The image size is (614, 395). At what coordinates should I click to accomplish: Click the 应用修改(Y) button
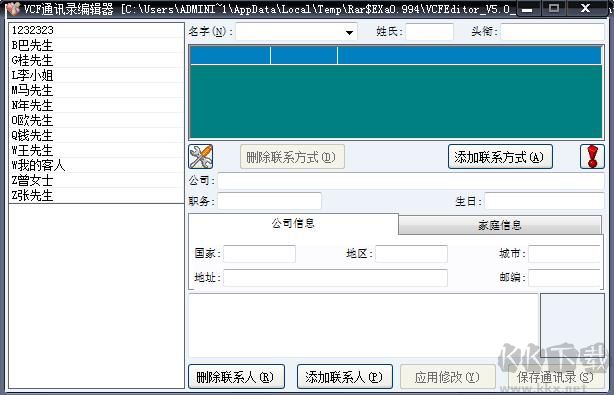[x=448, y=377]
